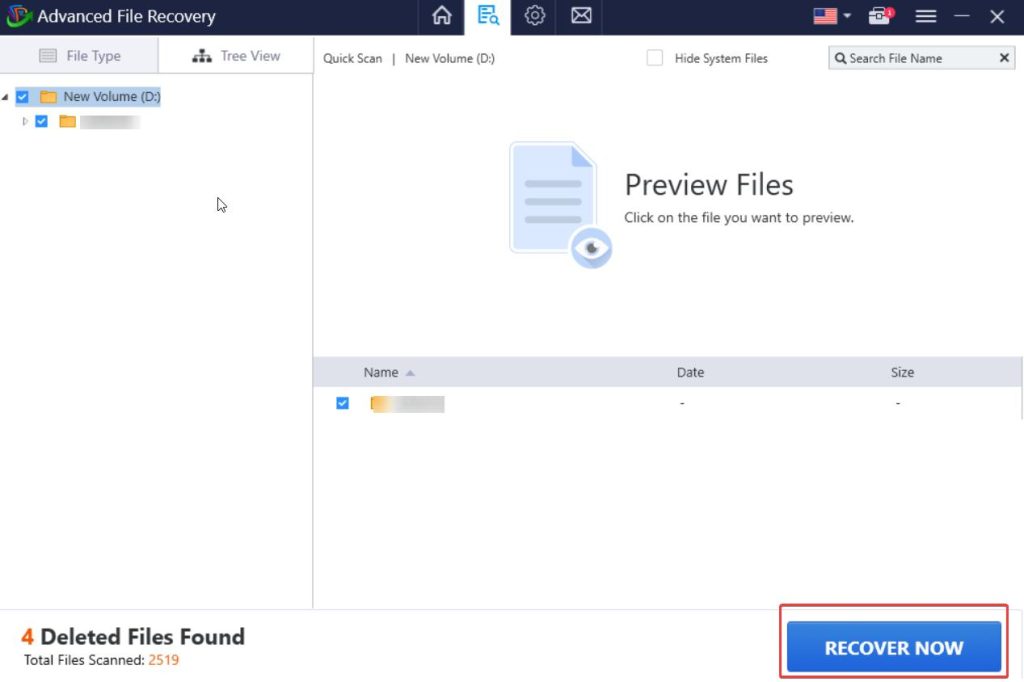Open the toolbox notifications icon
Screen dimensions: 1024x682
(880, 16)
